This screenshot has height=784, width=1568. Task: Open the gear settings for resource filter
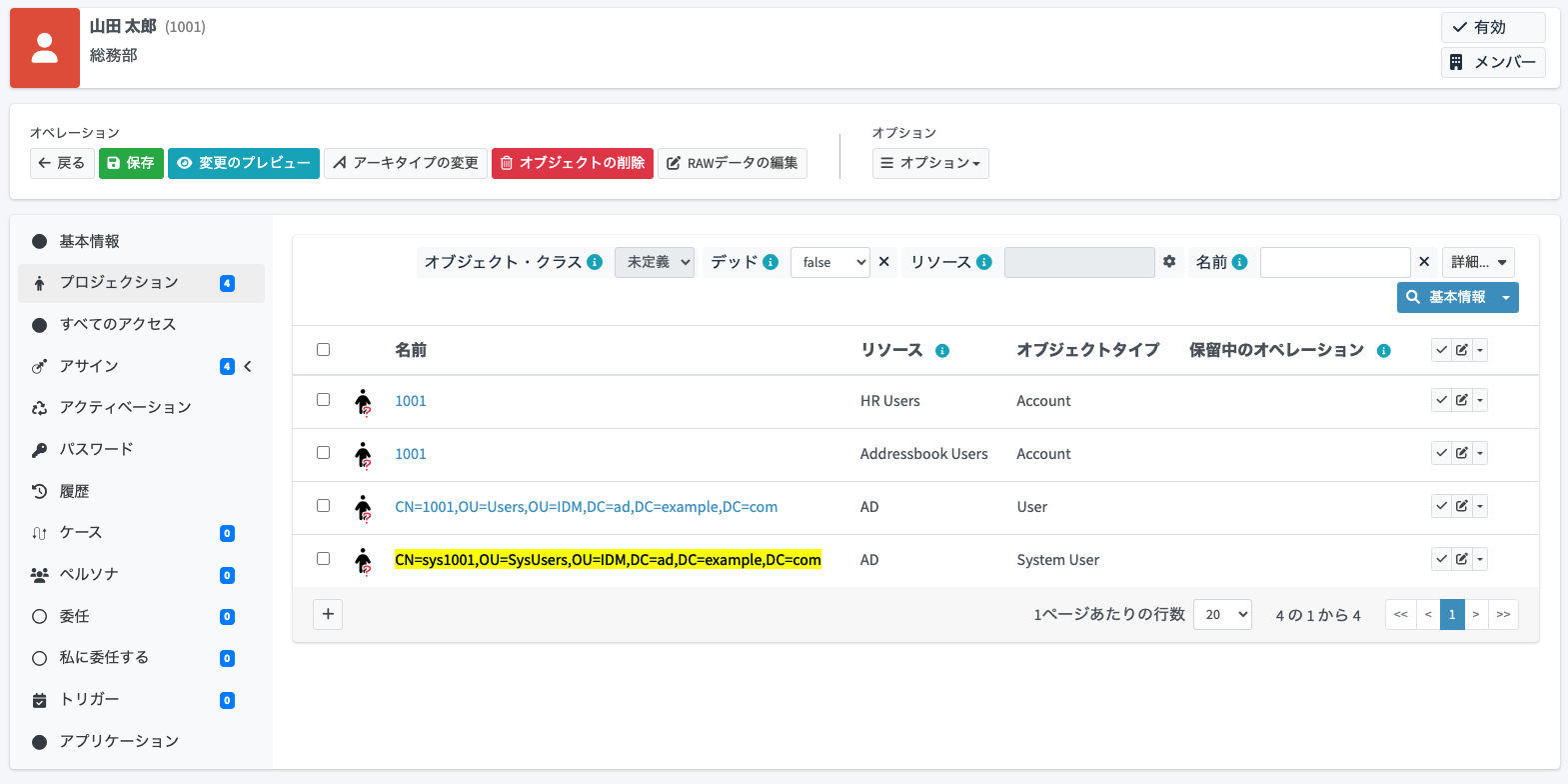click(1169, 262)
